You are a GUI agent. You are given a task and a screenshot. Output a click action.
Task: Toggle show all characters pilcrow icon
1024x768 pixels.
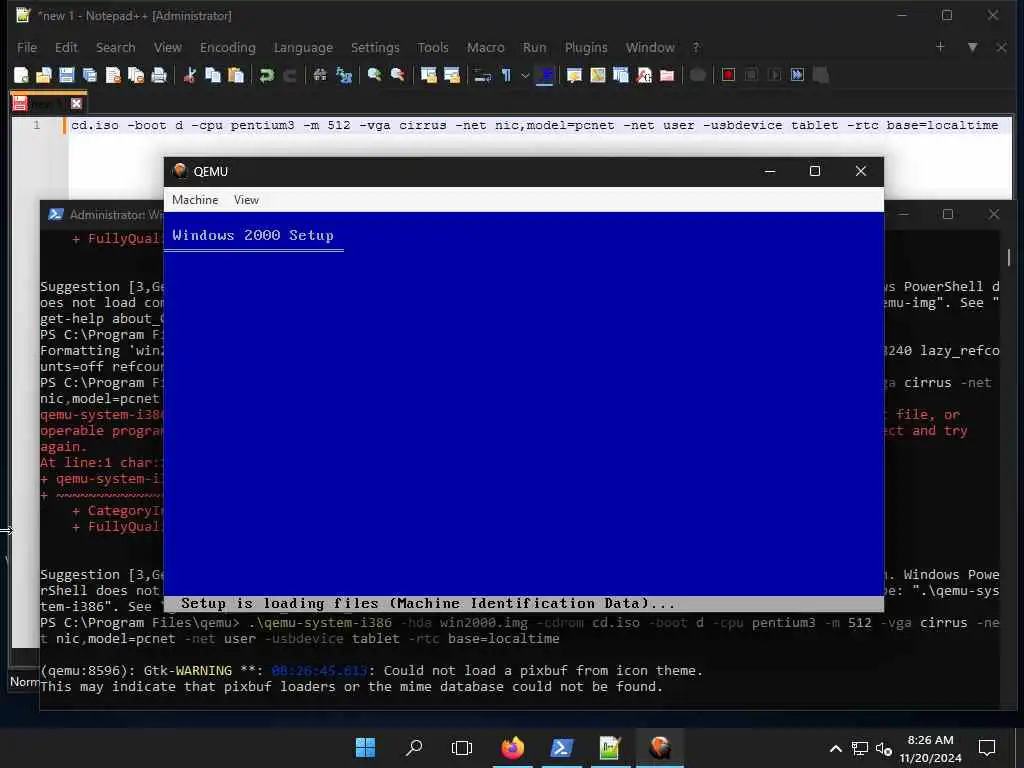tap(505, 75)
